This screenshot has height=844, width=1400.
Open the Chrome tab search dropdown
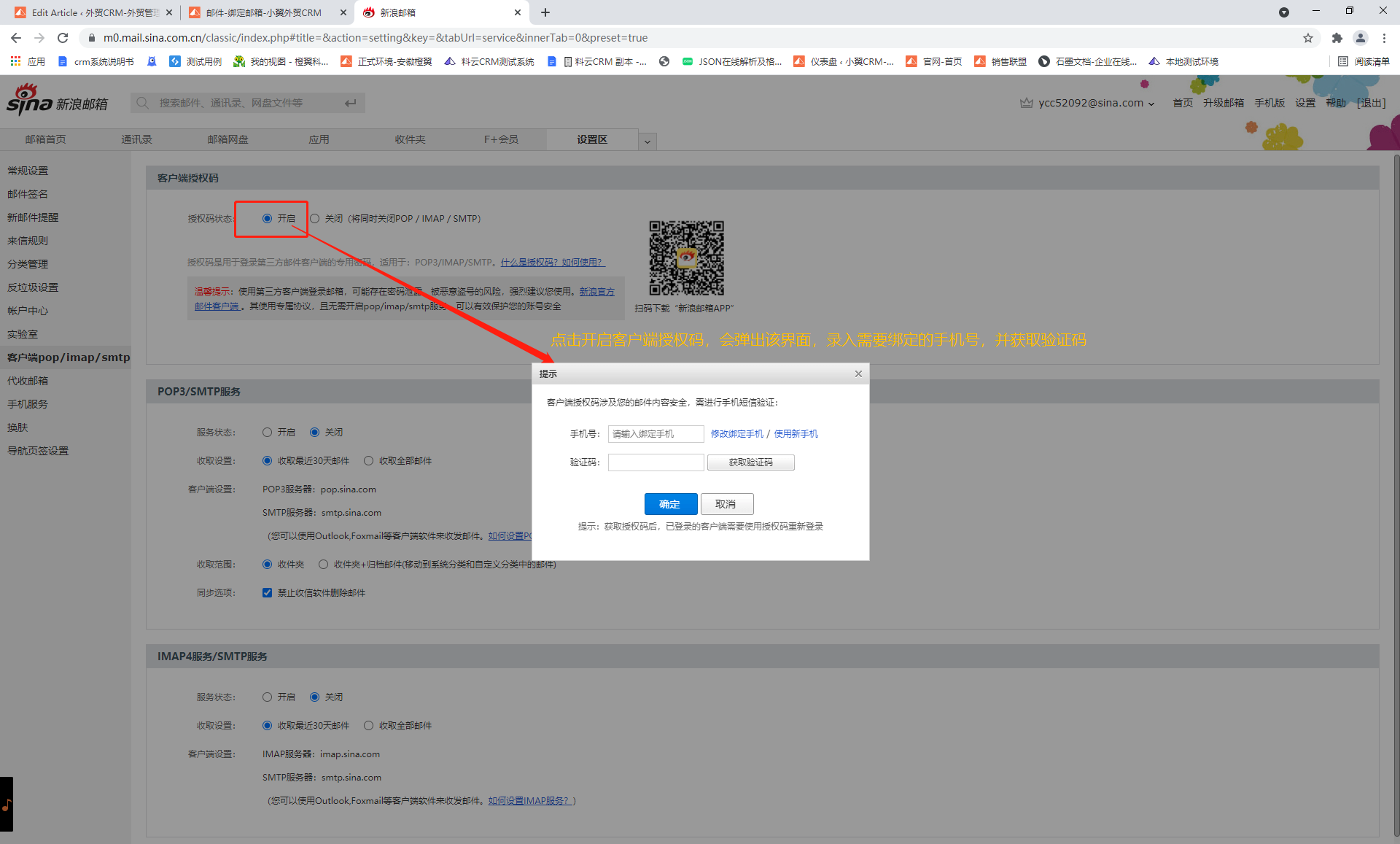tap(1284, 12)
